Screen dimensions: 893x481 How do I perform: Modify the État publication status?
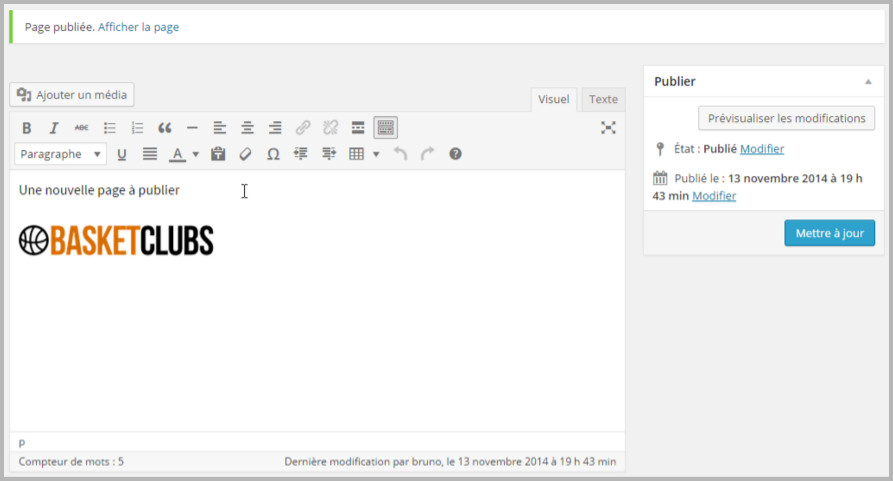tap(762, 149)
